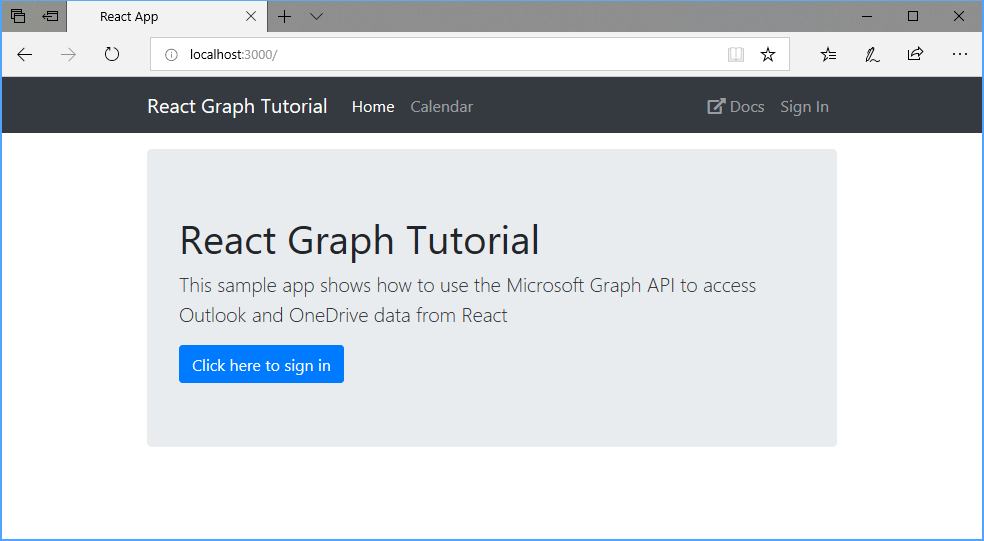
Task: Click the 'Click here to sign in' button
Action: 261,364
